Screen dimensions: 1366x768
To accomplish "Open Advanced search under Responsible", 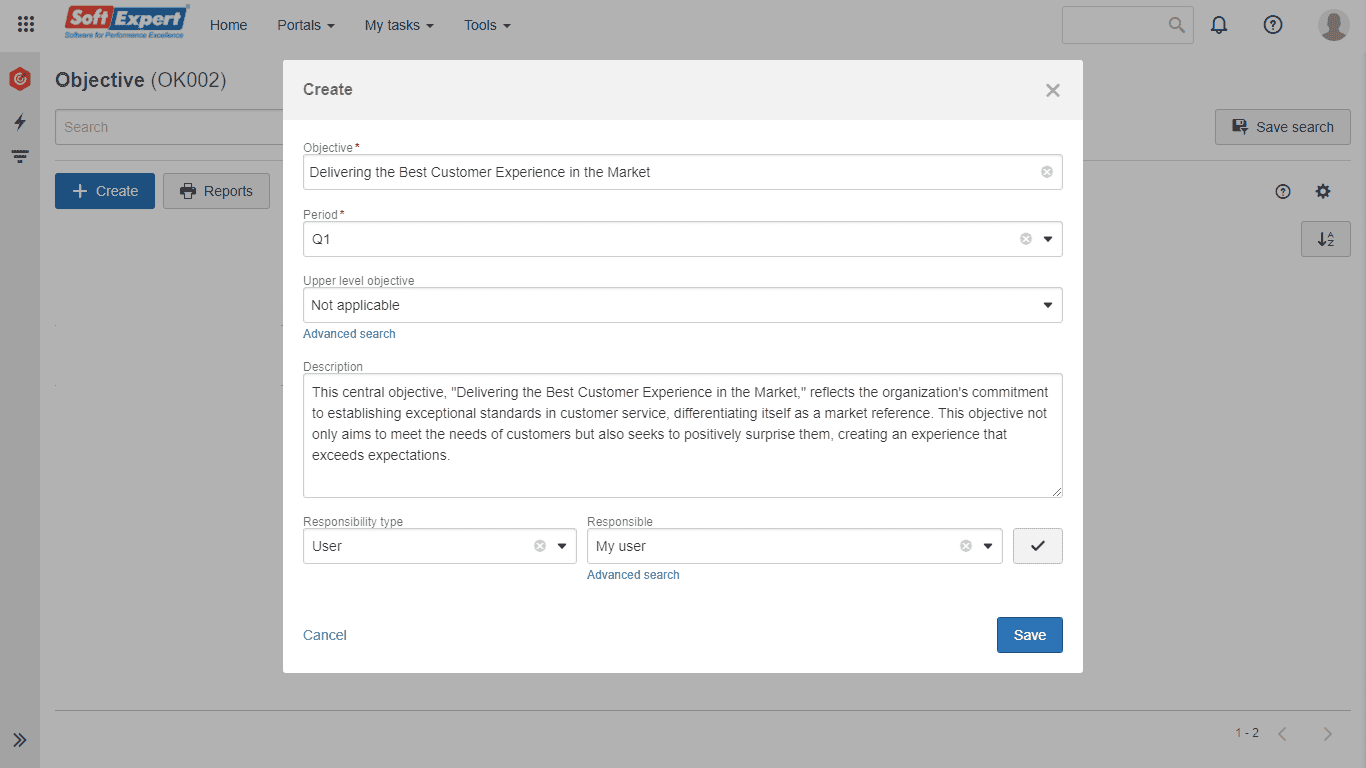I will coord(633,575).
